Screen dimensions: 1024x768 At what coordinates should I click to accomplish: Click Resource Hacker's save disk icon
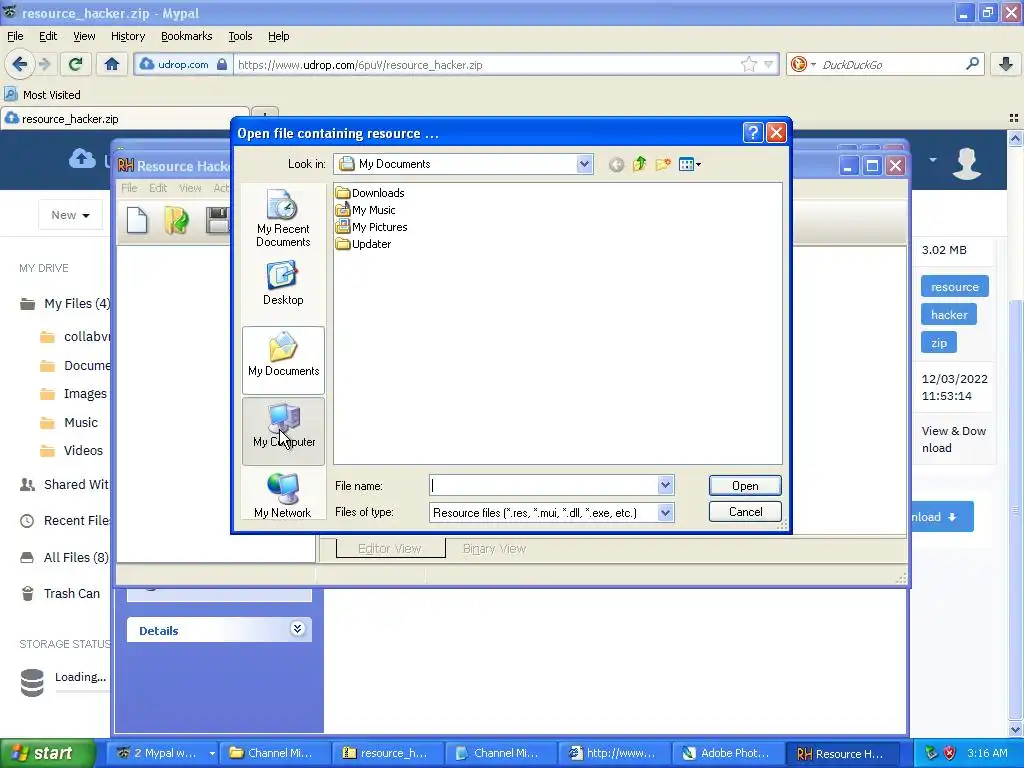point(217,220)
